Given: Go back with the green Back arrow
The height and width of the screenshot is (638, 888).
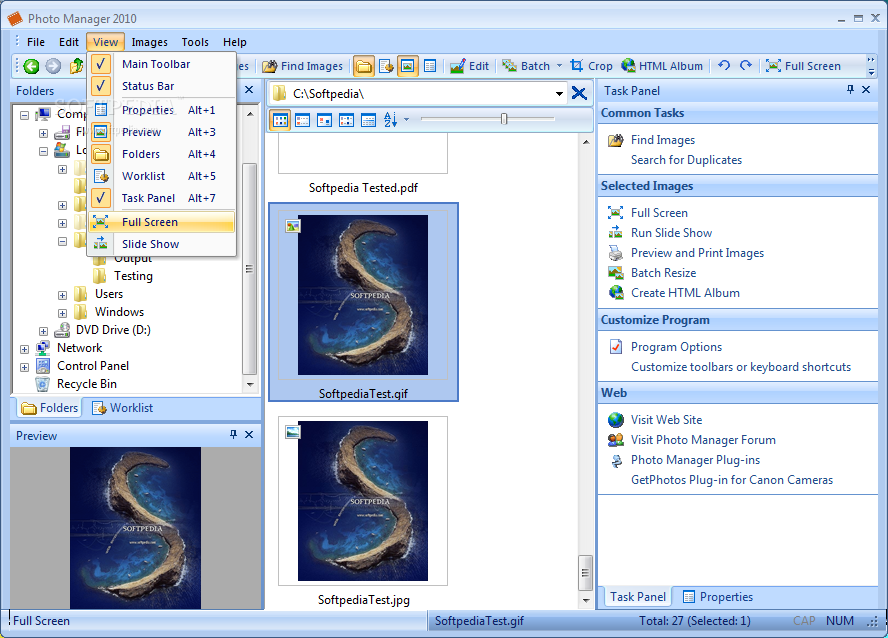Looking at the screenshot, I should [x=31, y=66].
